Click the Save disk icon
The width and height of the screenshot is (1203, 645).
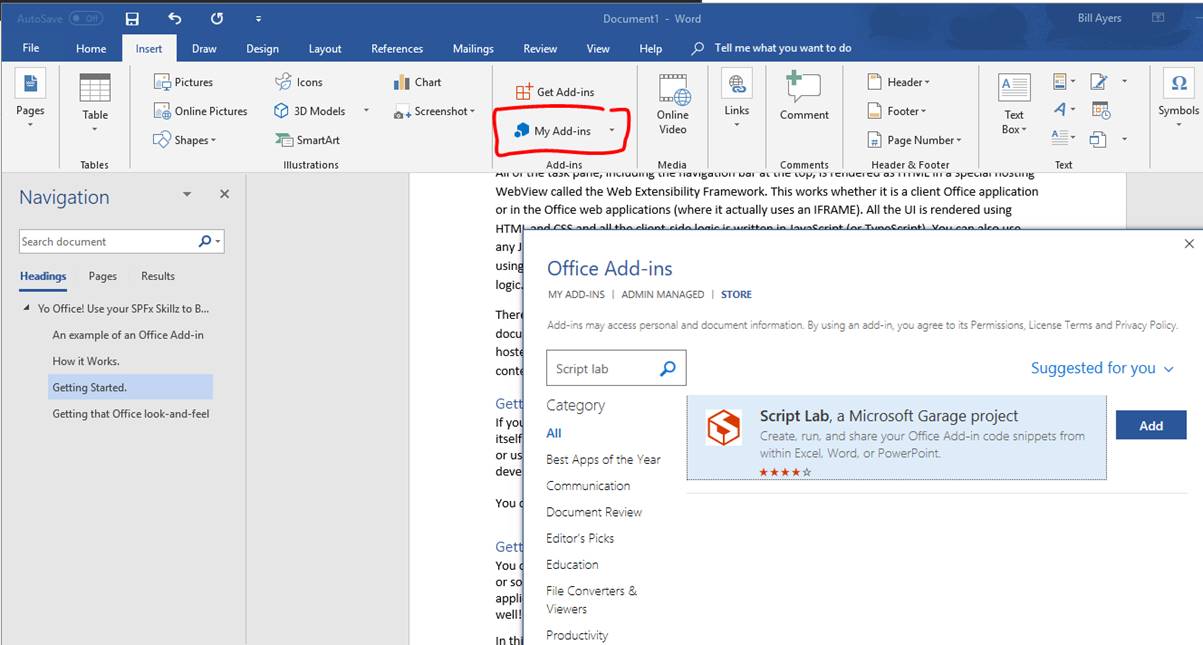(x=133, y=18)
